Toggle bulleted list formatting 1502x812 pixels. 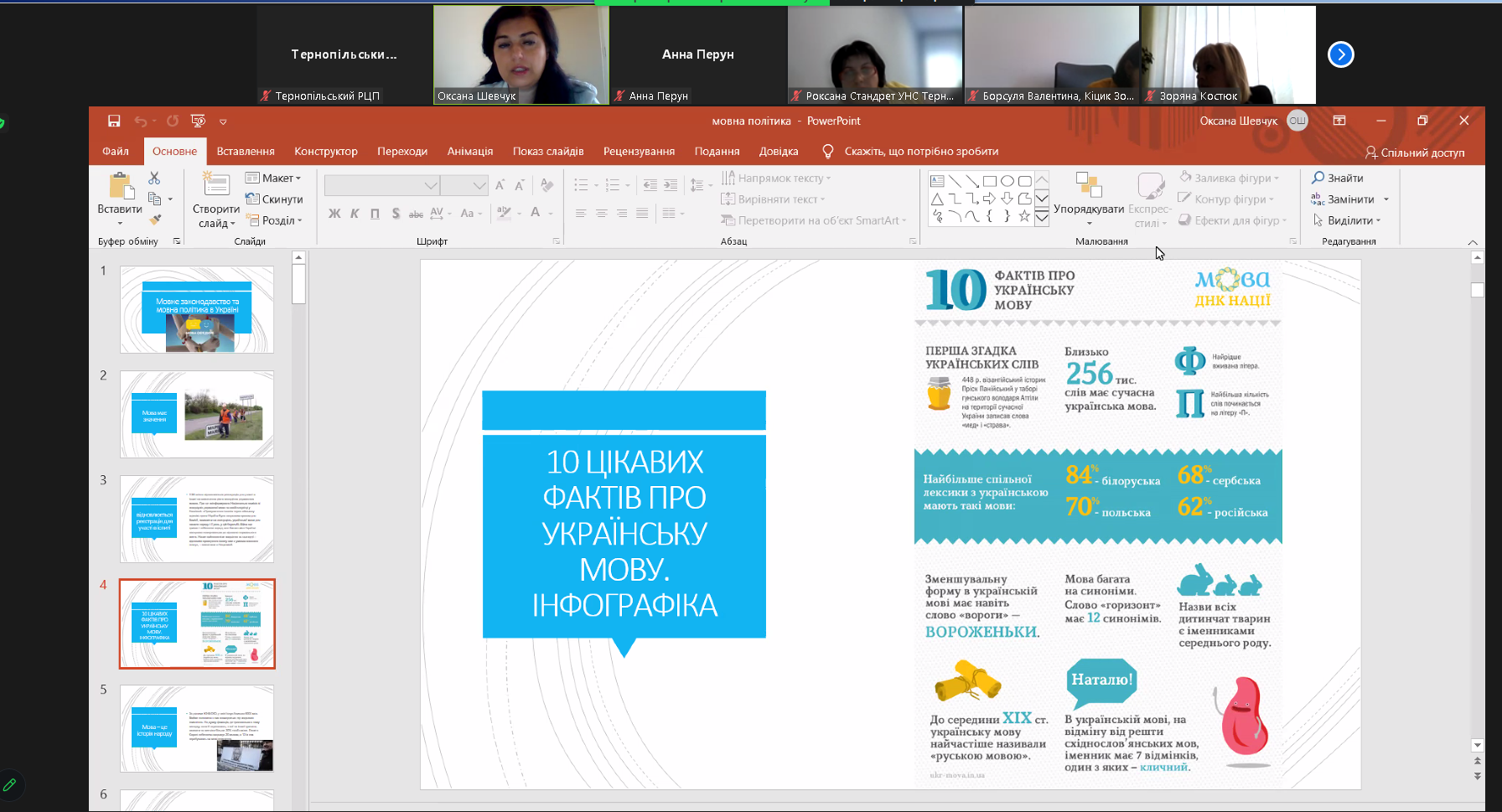pos(581,185)
